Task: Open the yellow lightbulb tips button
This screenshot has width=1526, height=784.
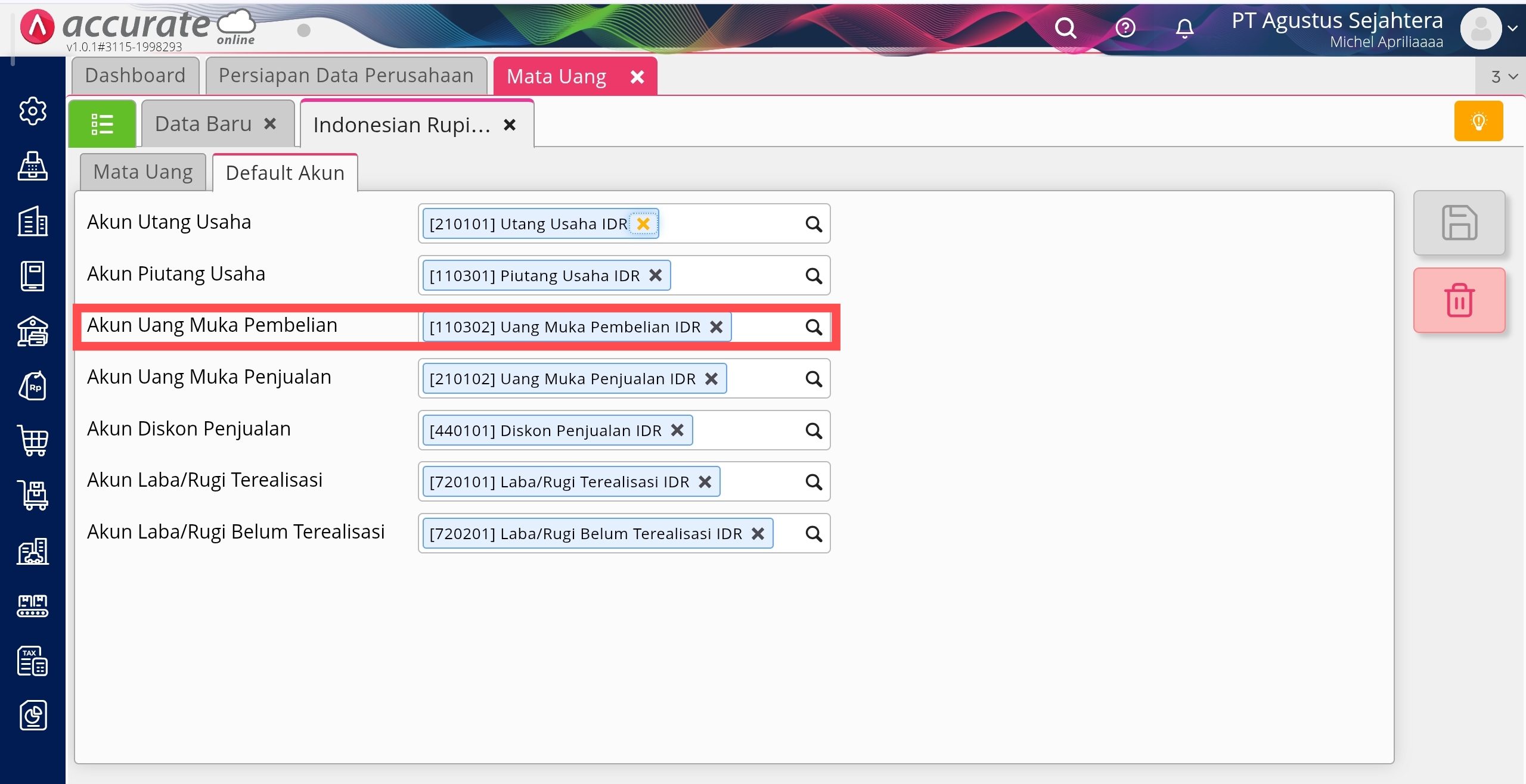Action: pyautogui.click(x=1478, y=122)
